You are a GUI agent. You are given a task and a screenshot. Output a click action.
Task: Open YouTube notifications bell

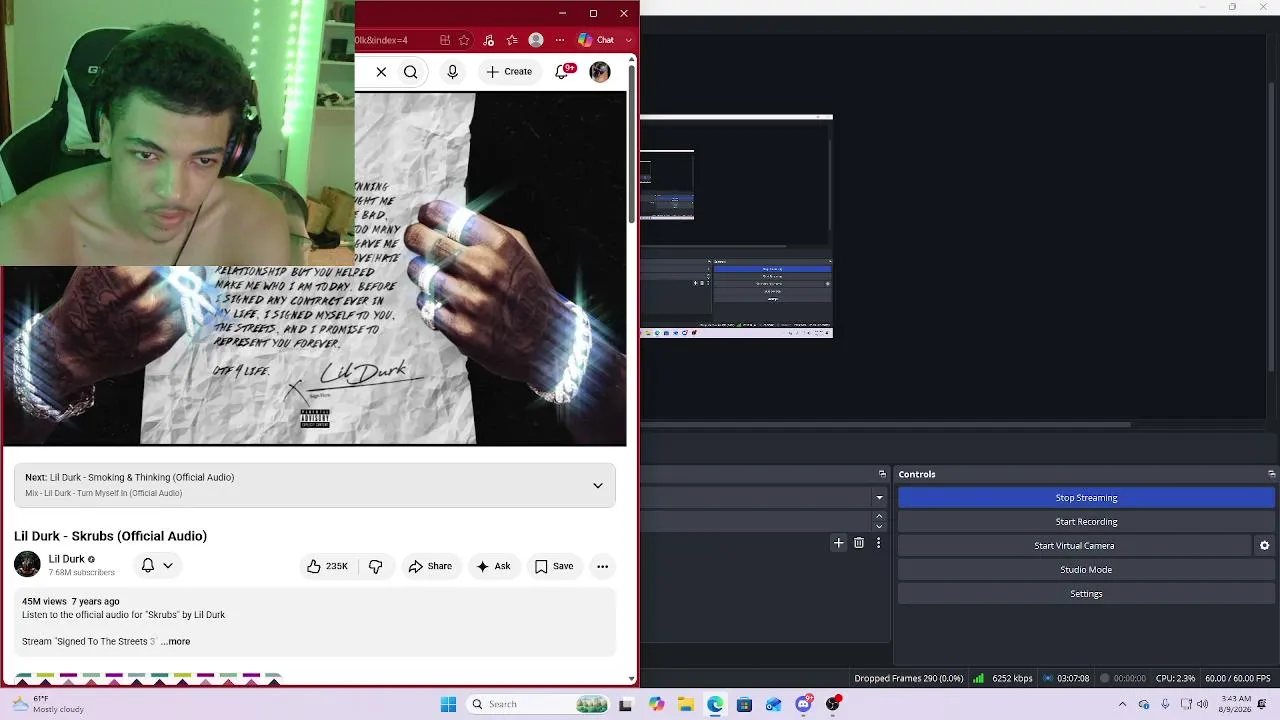563,72
